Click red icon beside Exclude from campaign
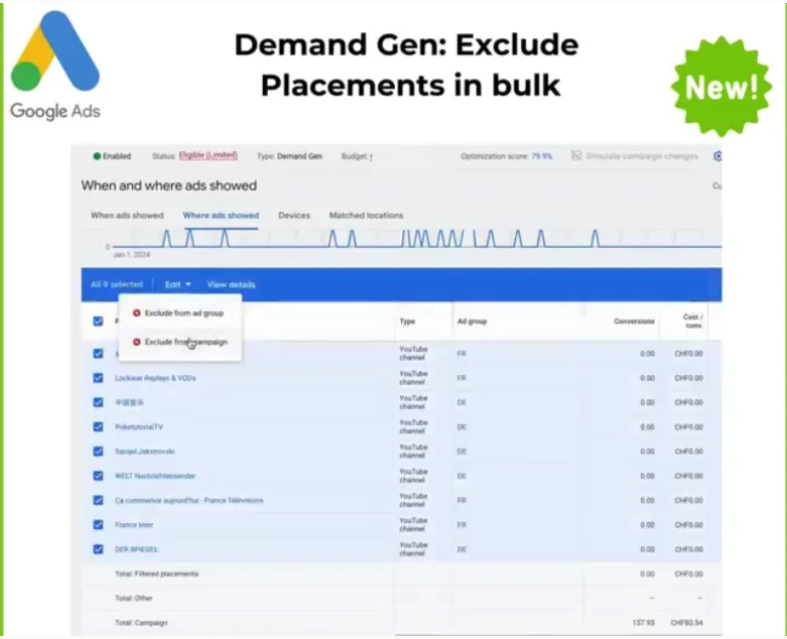The height and width of the screenshot is (639, 787). [137, 342]
